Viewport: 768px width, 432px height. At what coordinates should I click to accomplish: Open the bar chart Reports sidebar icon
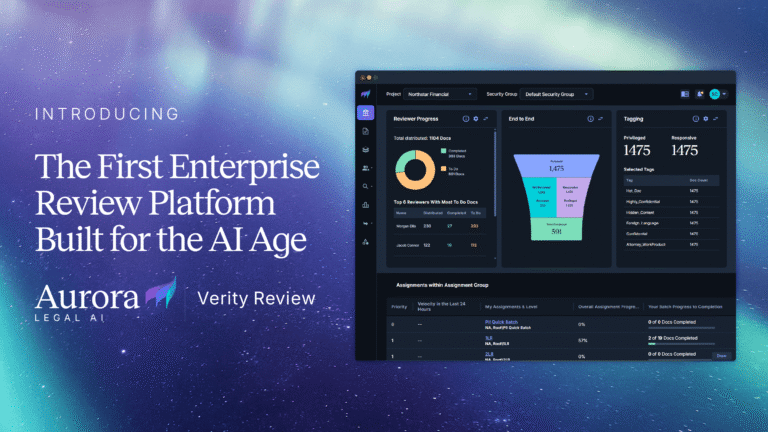click(366, 205)
